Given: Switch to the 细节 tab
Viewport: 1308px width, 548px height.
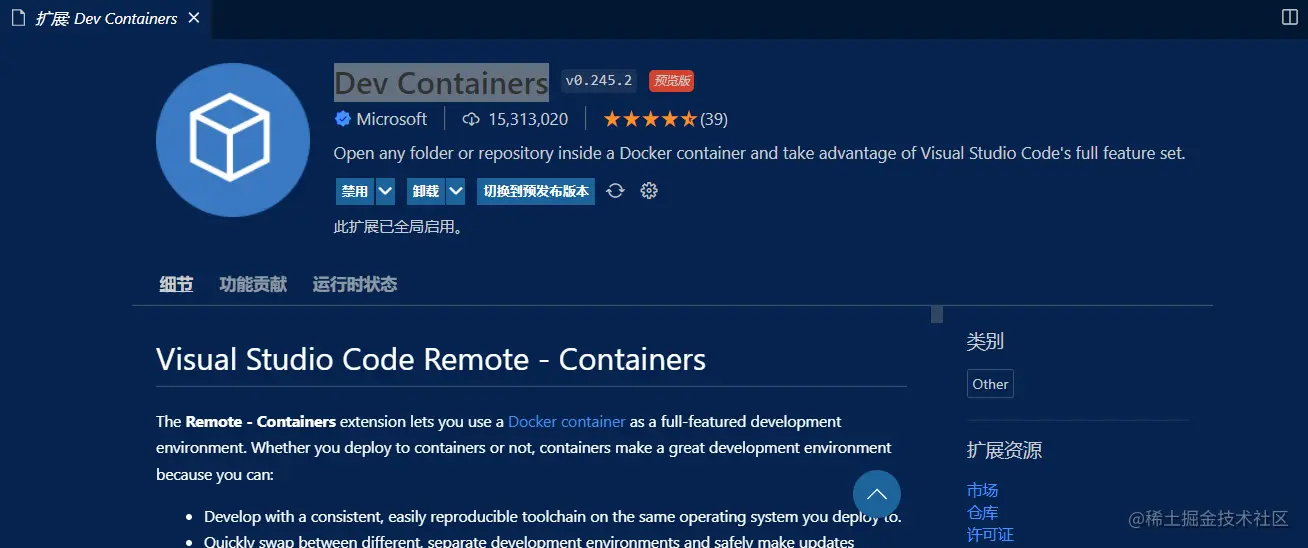Looking at the screenshot, I should [x=176, y=285].
